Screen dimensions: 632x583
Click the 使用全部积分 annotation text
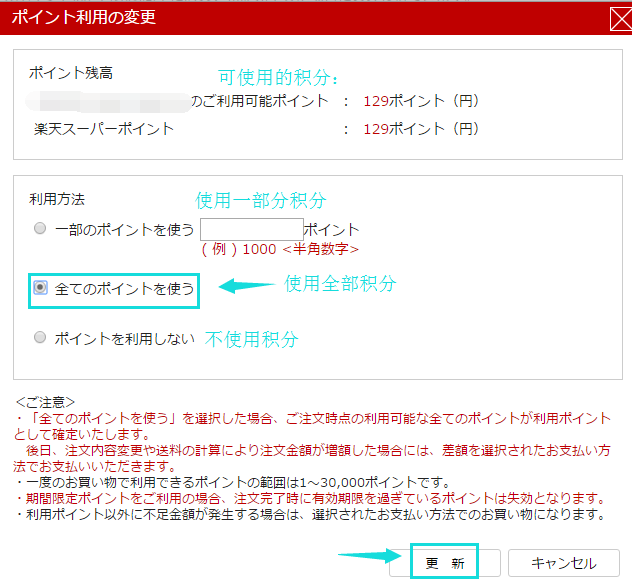340,284
